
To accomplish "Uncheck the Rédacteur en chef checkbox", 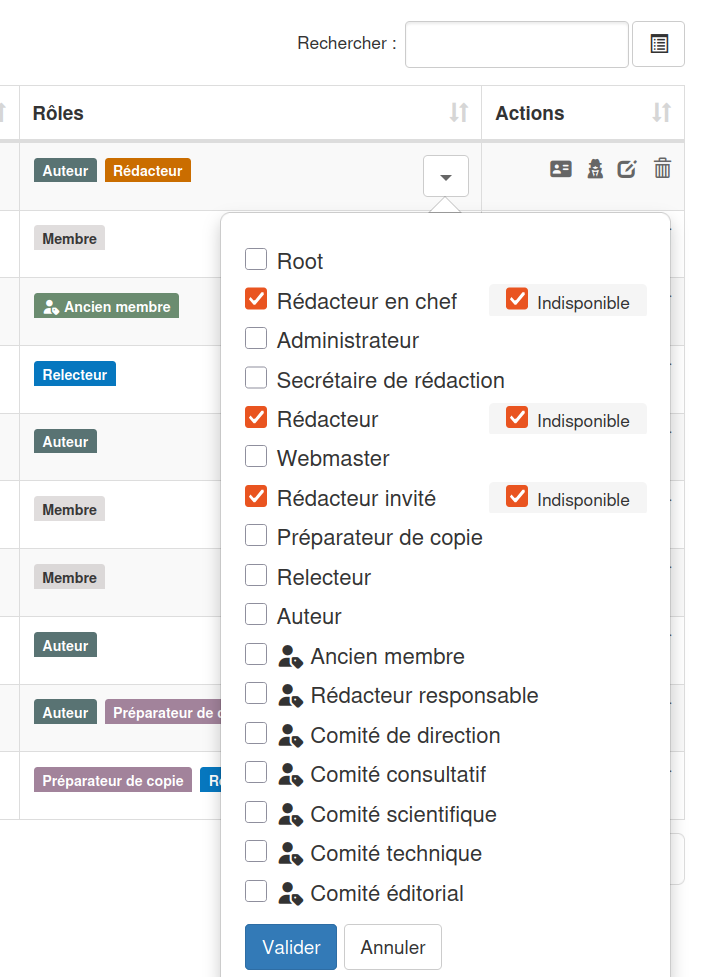I will click(256, 299).
